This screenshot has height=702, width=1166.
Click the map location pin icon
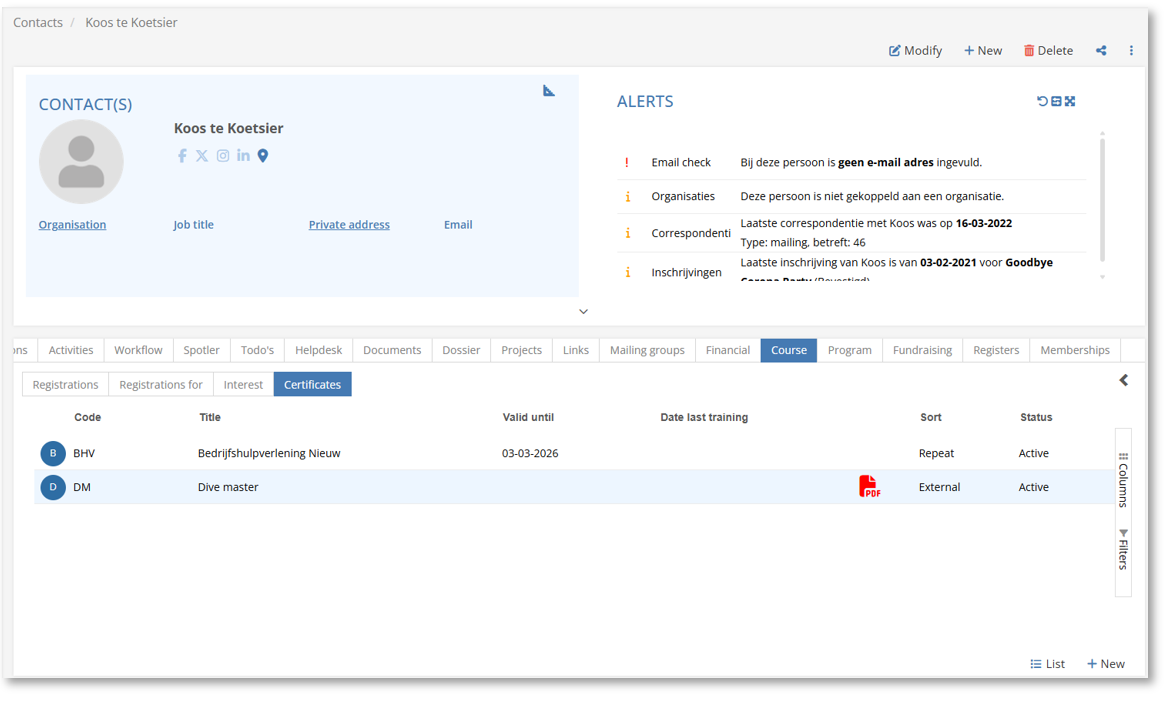click(263, 156)
